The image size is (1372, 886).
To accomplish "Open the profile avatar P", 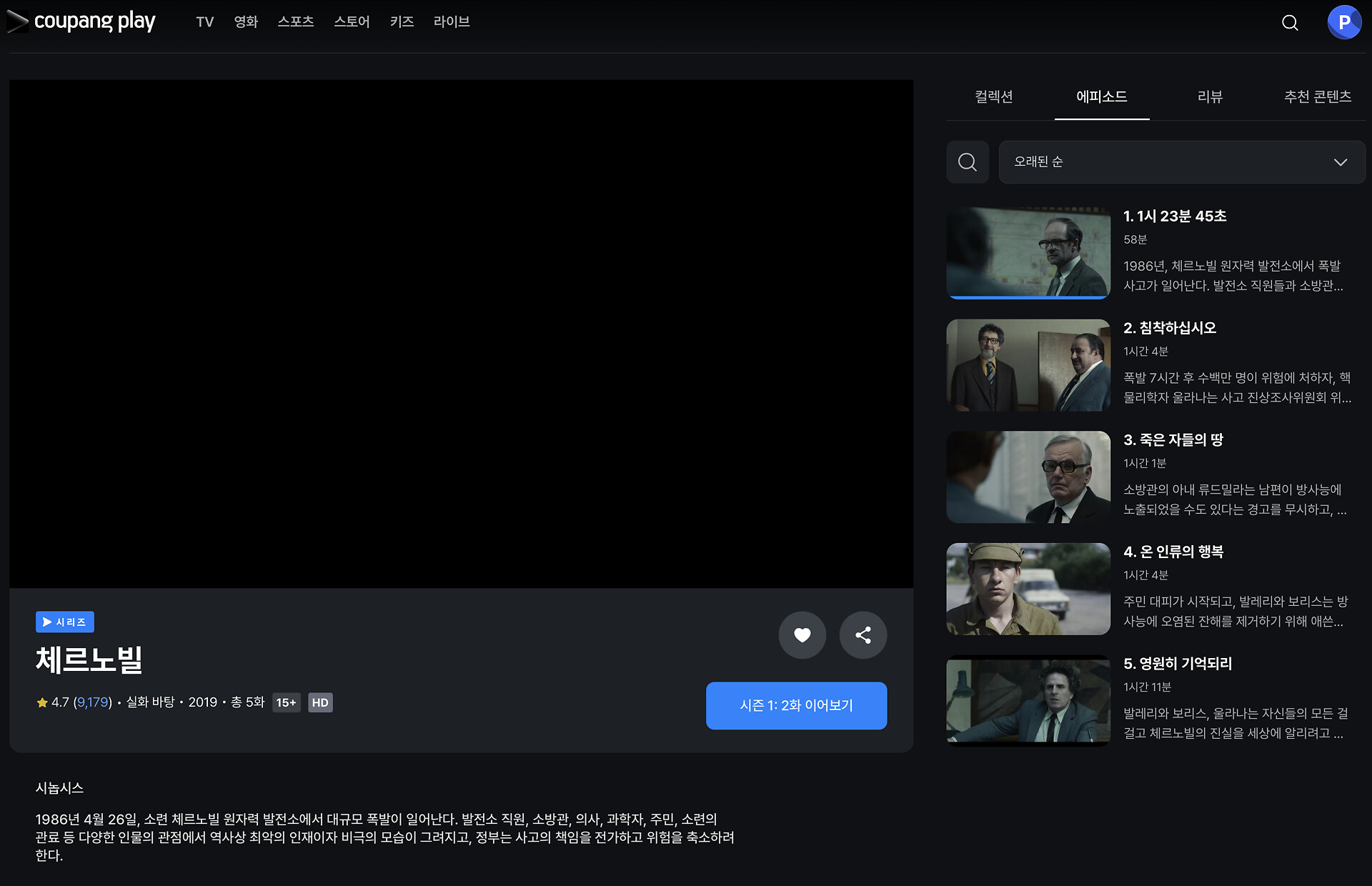I will tap(1344, 22).
